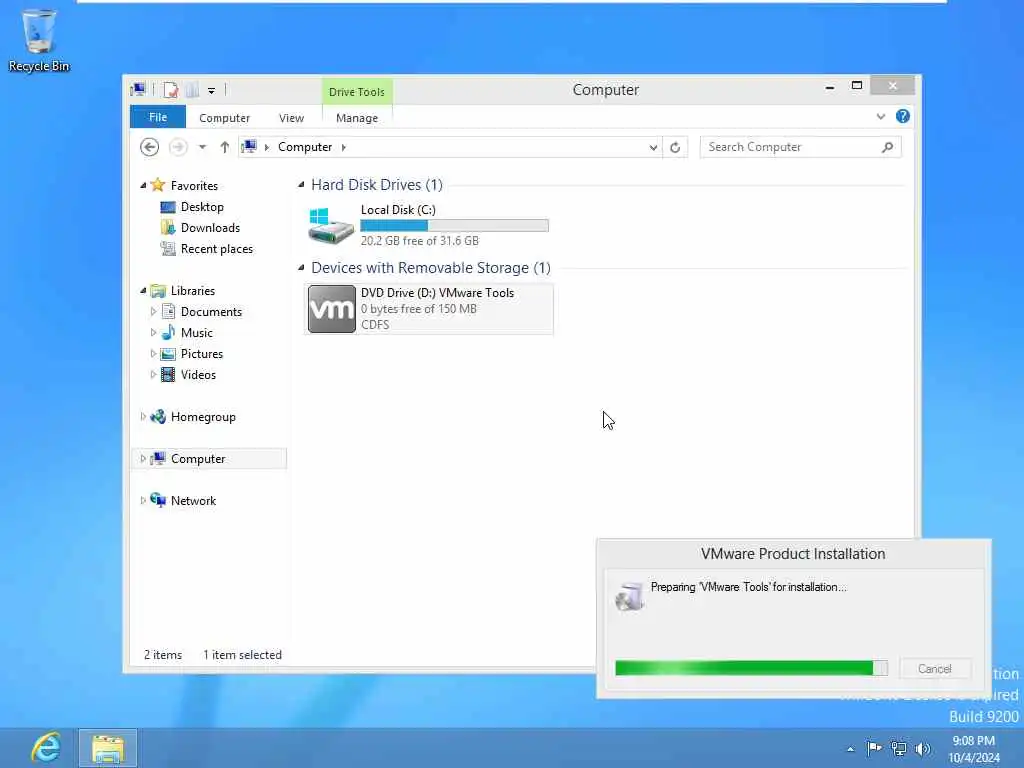Open Action Center flag icon
The height and width of the screenshot is (768, 1024).
[874, 748]
